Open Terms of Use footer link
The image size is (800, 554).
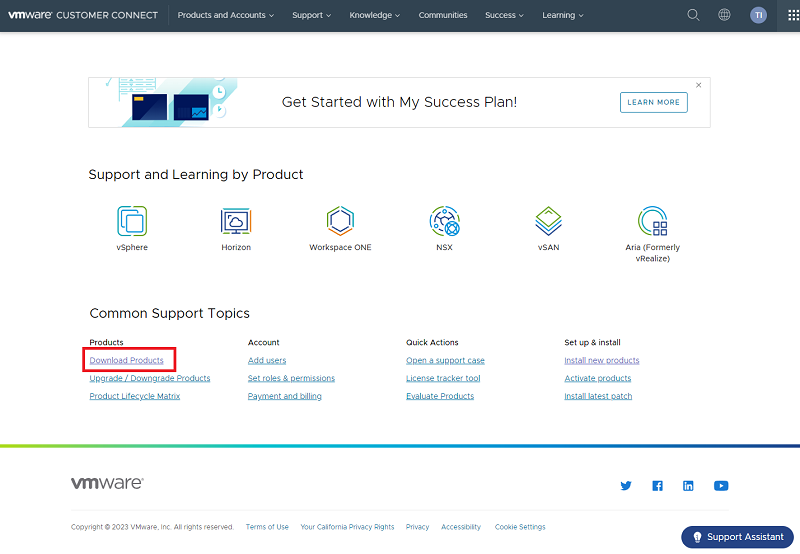pyautogui.click(x=267, y=527)
